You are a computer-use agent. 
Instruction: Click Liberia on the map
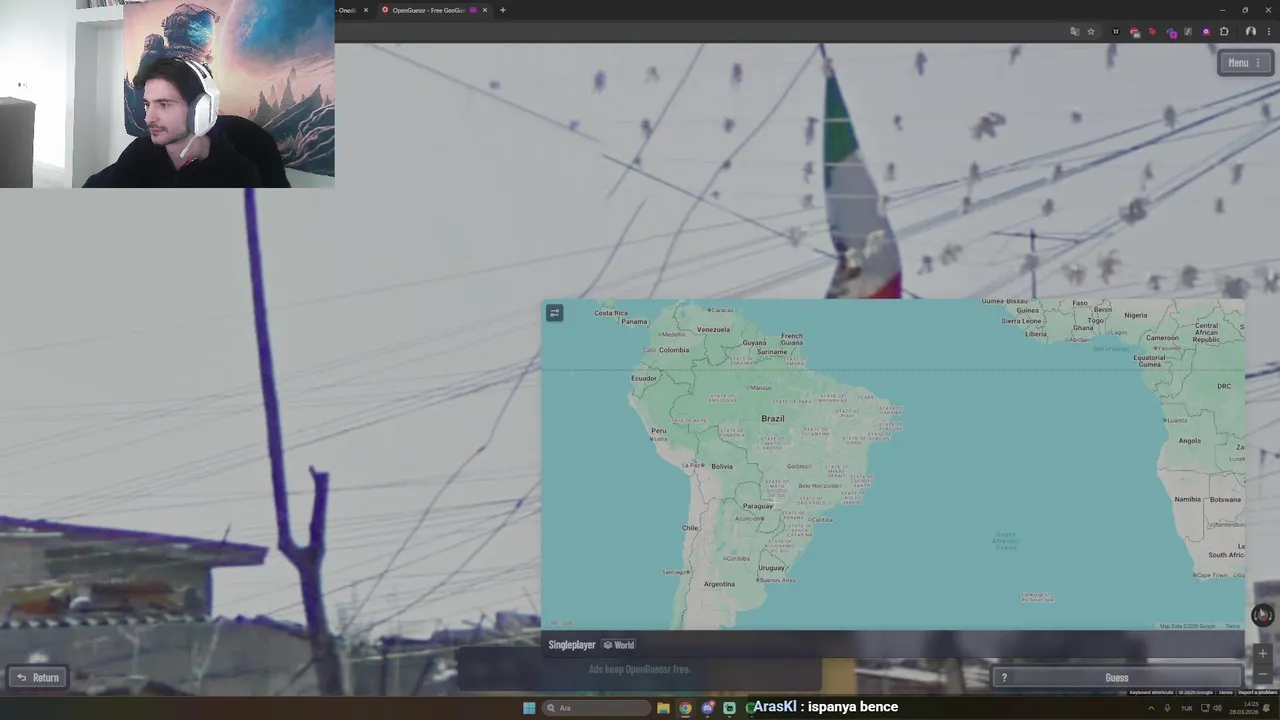[x=1036, y=334]
